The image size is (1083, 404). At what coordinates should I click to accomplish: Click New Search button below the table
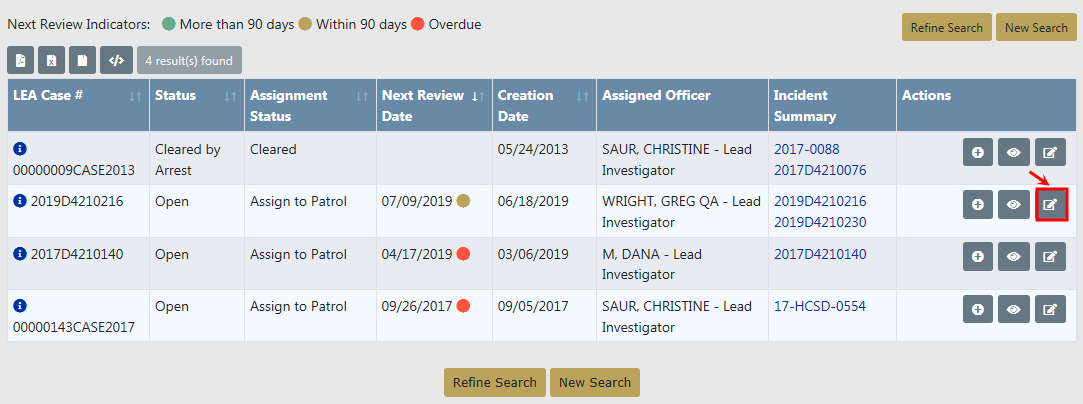point(595,382)
